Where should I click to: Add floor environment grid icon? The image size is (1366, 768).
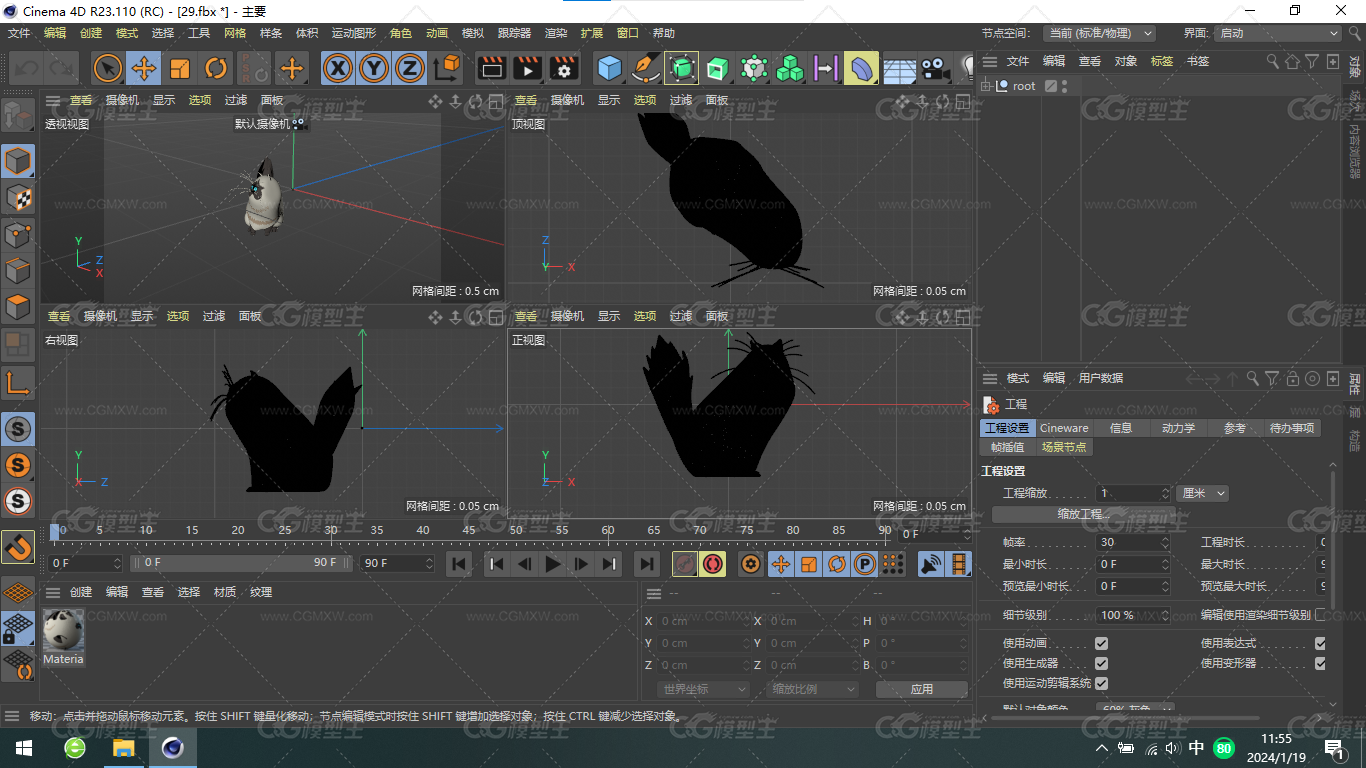[x=898, y=68]
